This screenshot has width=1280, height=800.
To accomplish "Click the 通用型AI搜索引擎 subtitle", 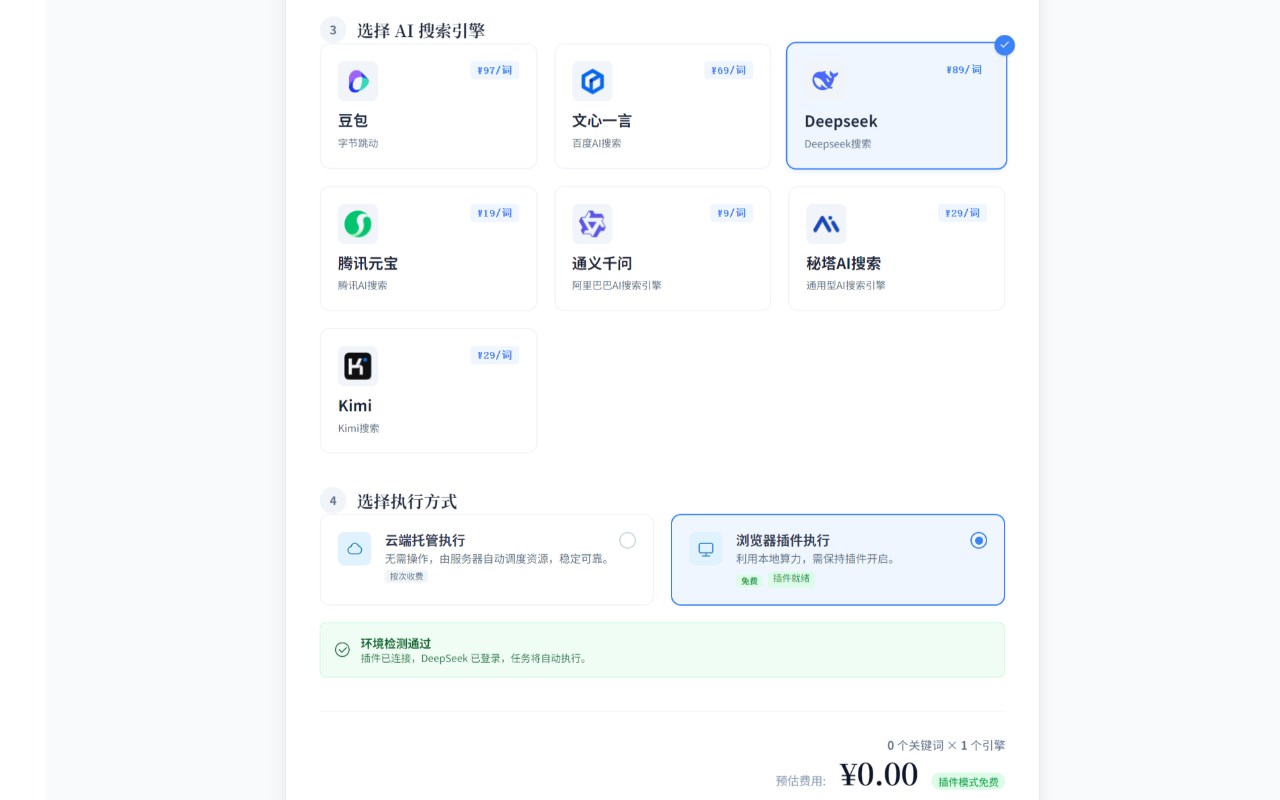I will [846, 285].
